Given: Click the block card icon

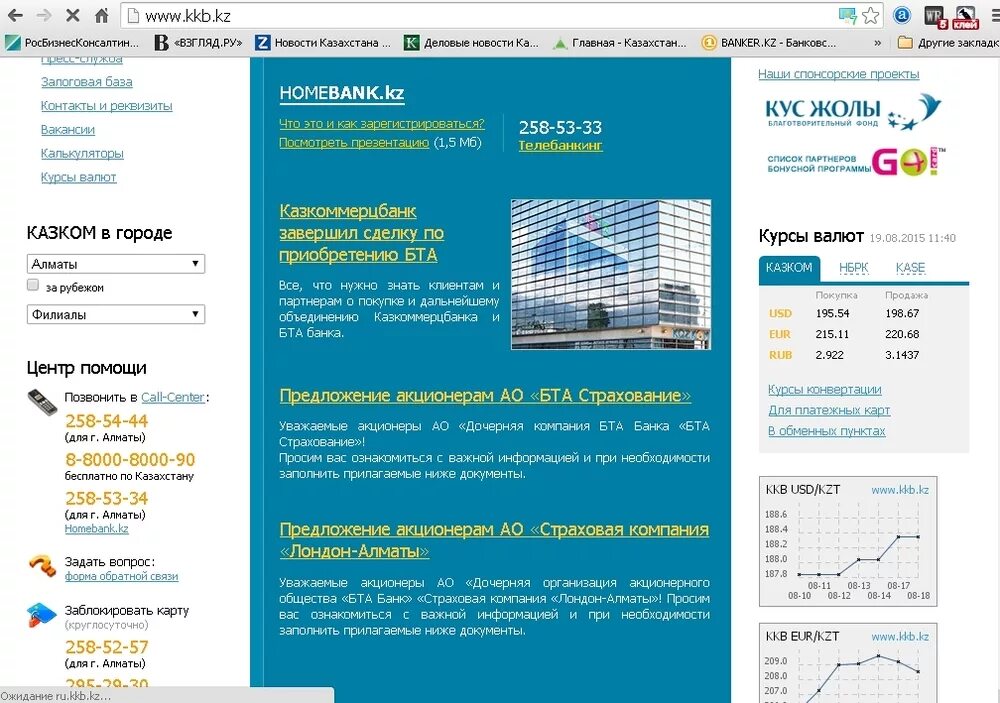Looking at the screenshot, I should click(42, 614).
